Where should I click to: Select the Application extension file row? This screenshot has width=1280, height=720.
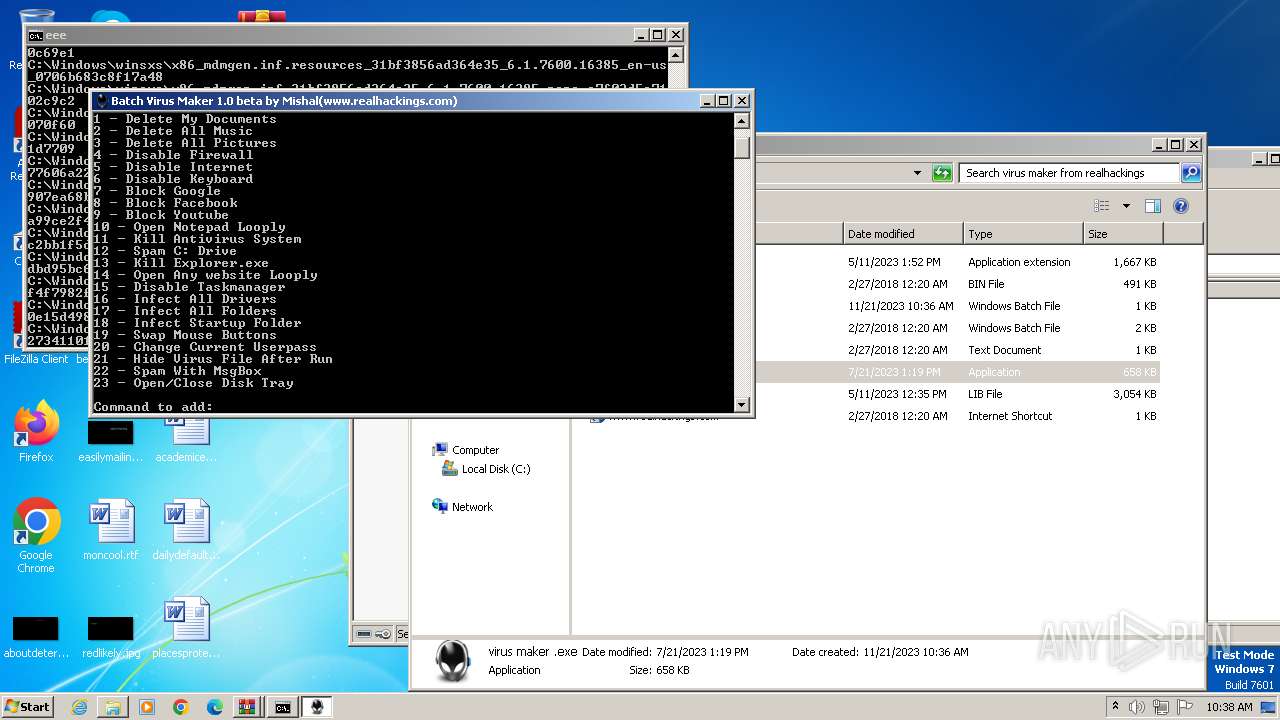coord(958,262)
